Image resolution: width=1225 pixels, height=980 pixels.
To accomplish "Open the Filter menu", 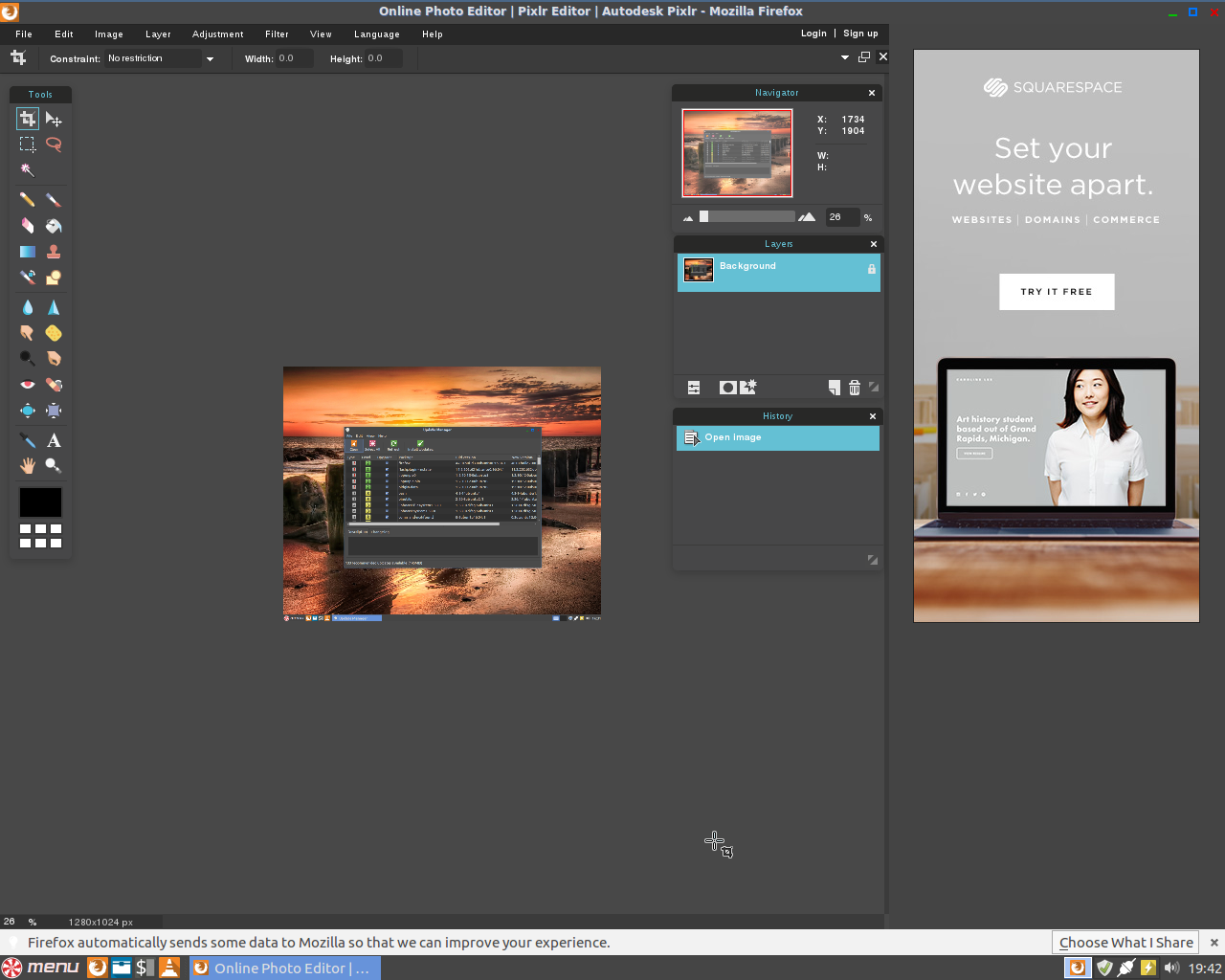I will tap(277, 34).
